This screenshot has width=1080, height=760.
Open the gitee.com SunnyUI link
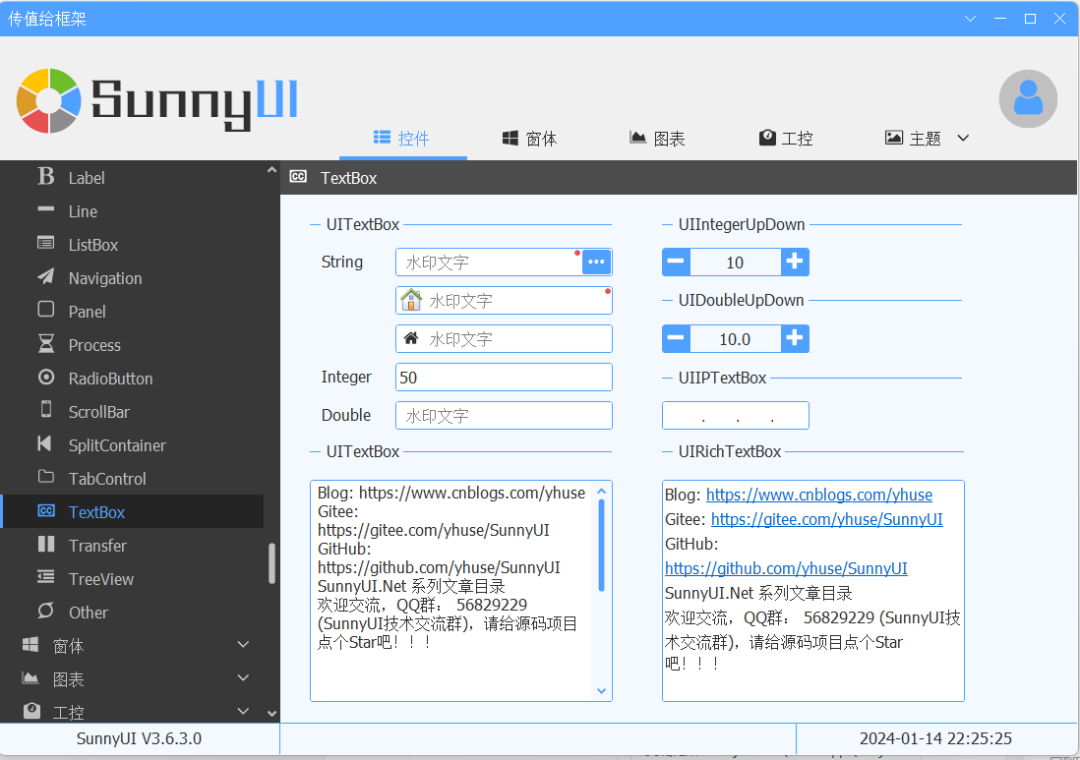(826, 520)
